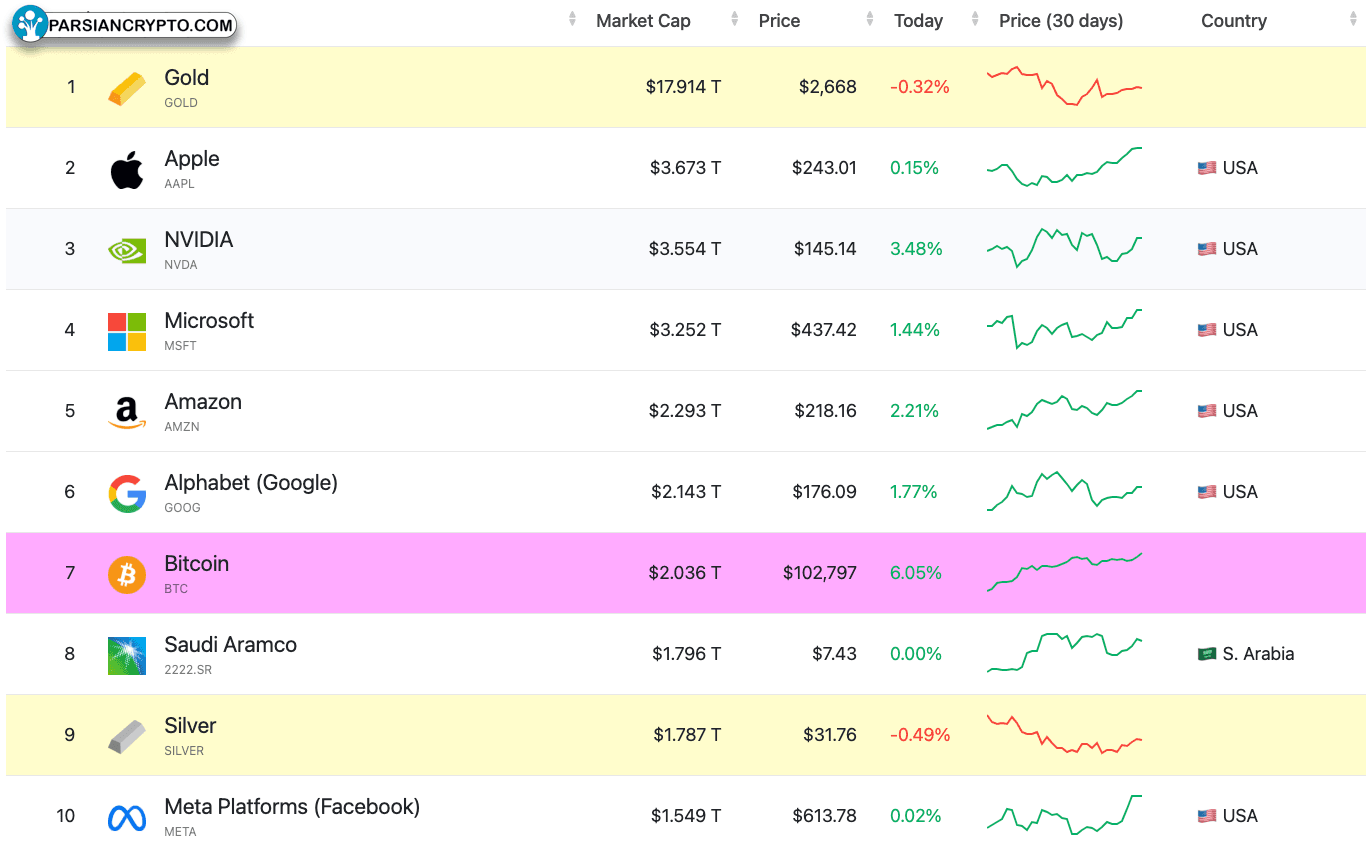Click Gold daily change -0.32%
The image size is (1369, 855).
tap(920, 87)
